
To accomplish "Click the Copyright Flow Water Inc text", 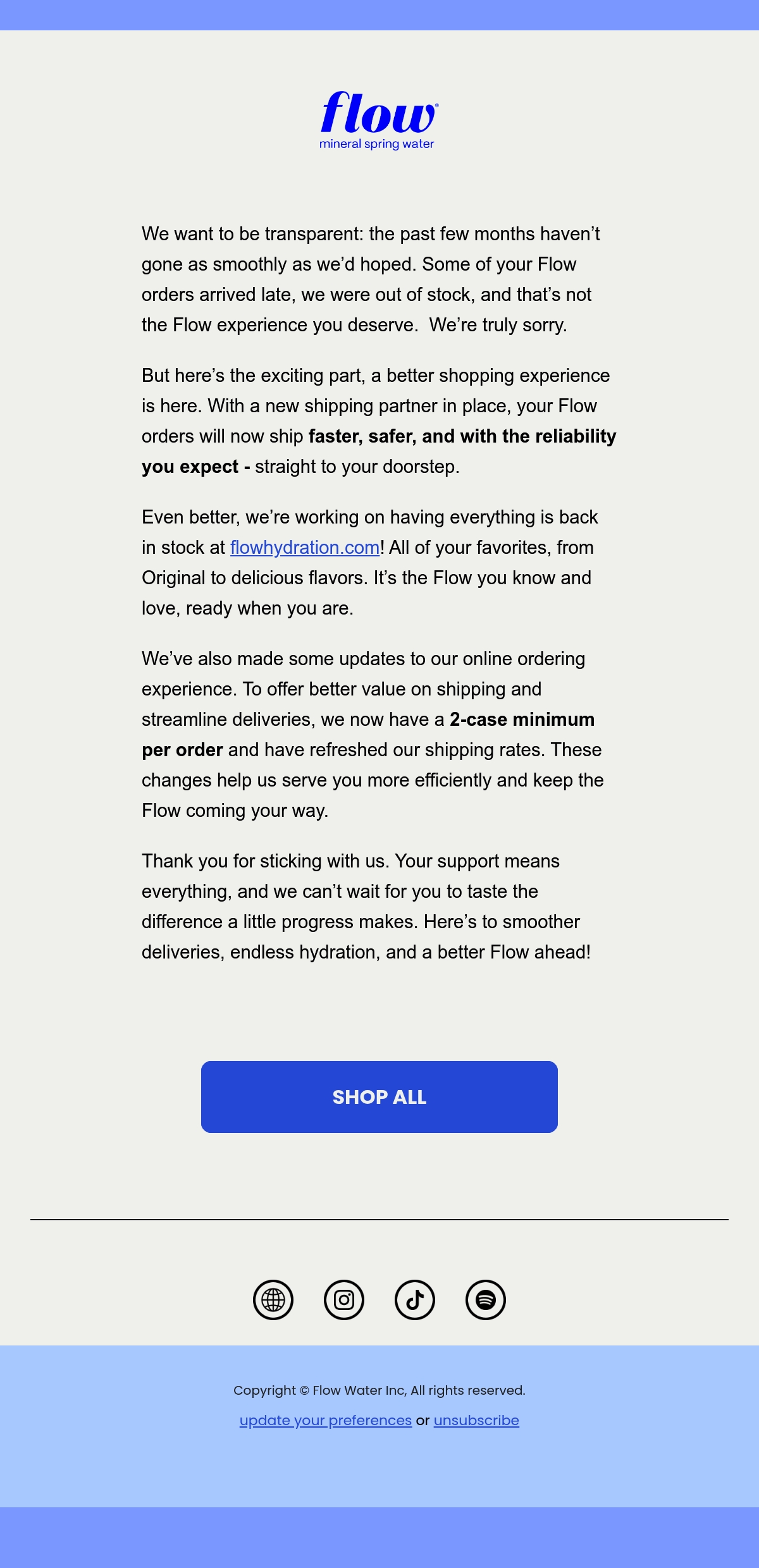I will 379,1390.
